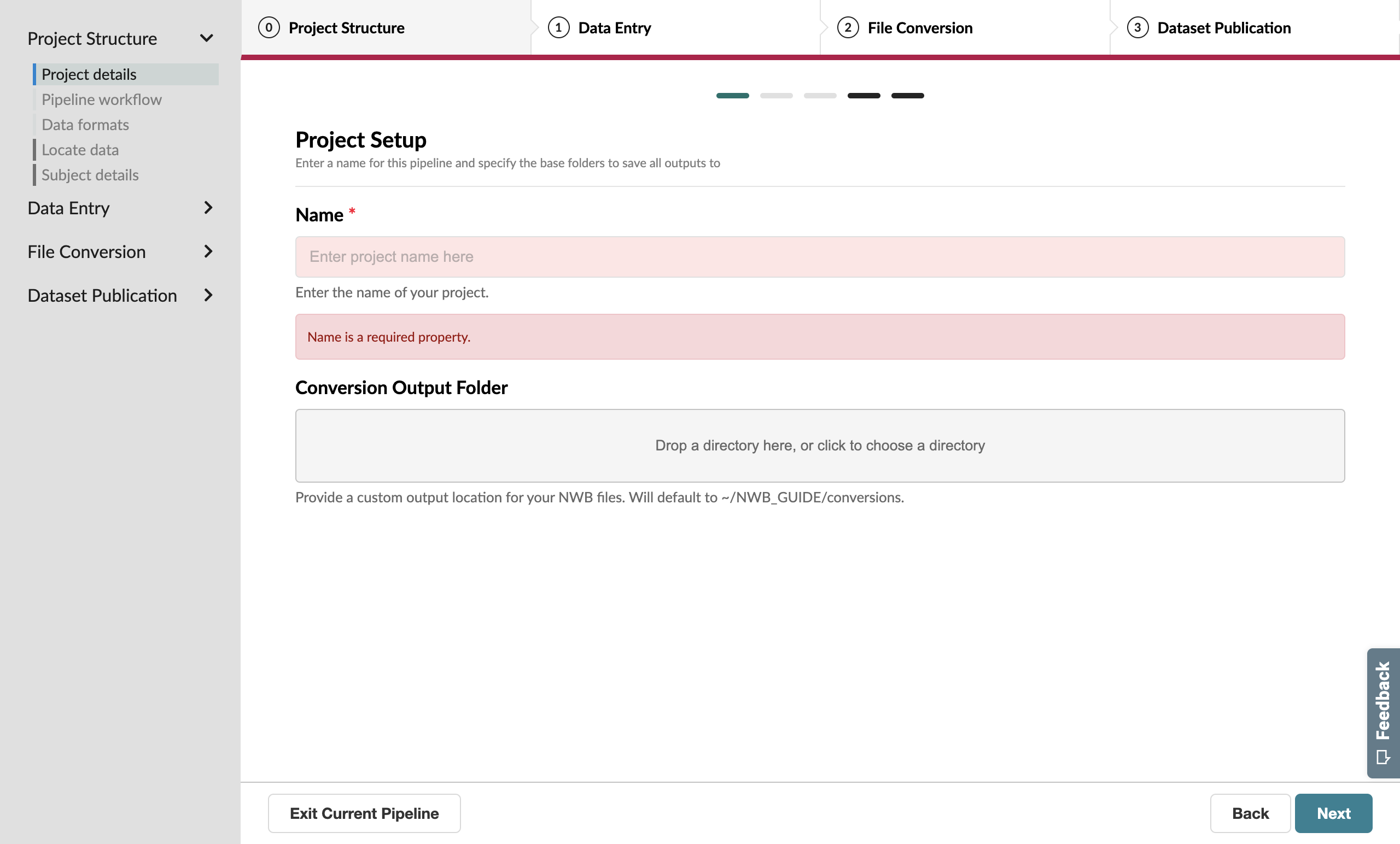The height and width of the screenshot is (844, 1400).
Task: Open Data formats sidebar item
Action: [x=126, y=125]
